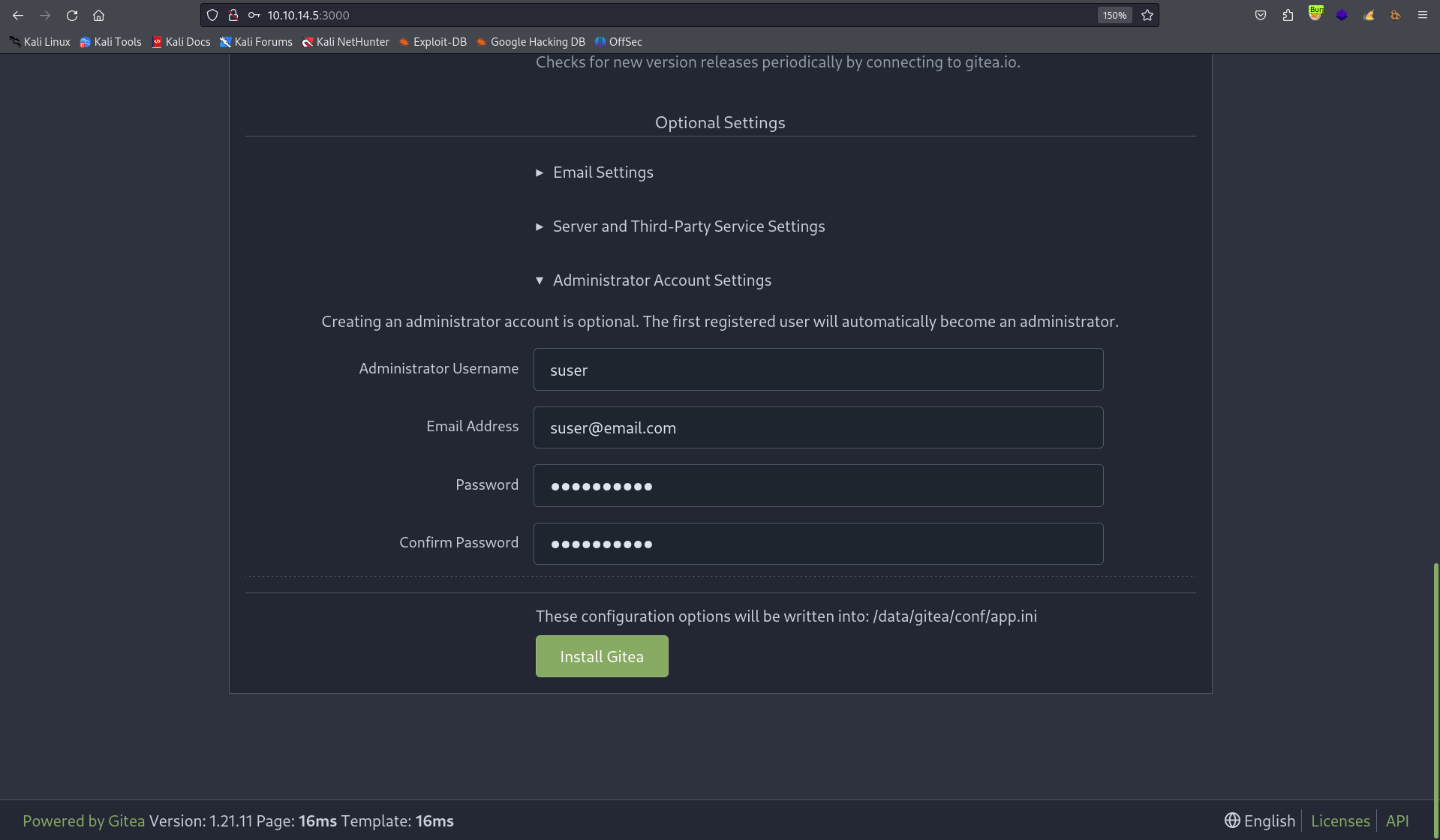The height and width of the screenshot is (840, 1440).
Task: Click the 'Optional Settings' heading text
Action: click(720, 122)
